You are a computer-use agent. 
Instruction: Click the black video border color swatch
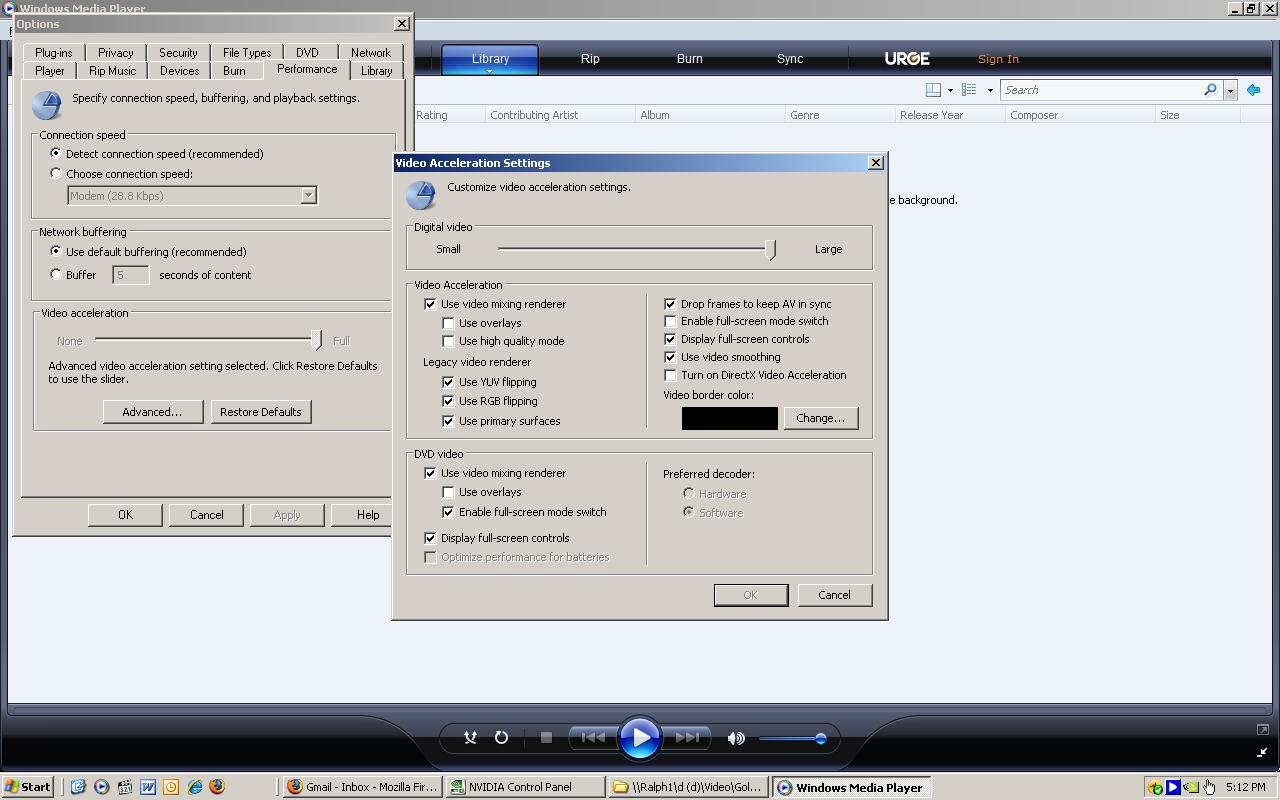[x=729, y=418]
